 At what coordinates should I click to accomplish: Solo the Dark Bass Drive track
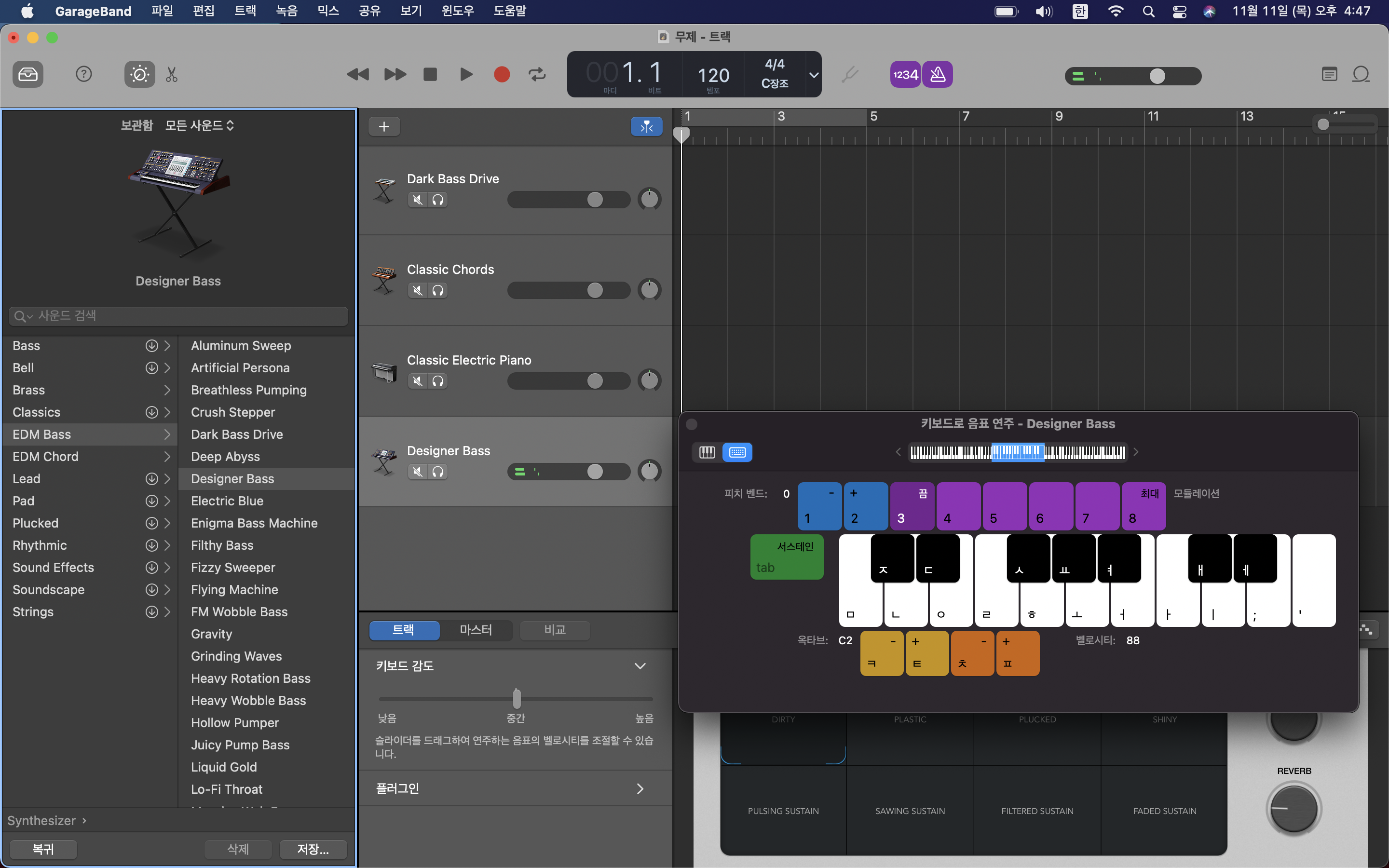[438, 200]
